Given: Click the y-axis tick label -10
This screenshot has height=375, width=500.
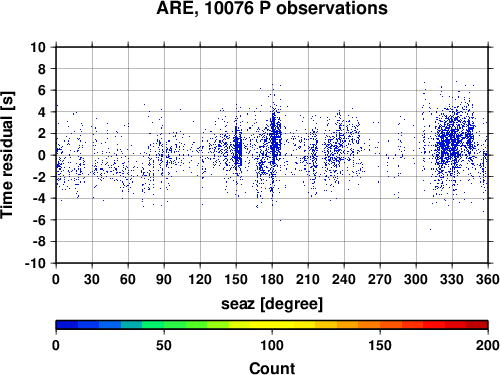Looking at the screenshot, I should [x=35, y=263].
